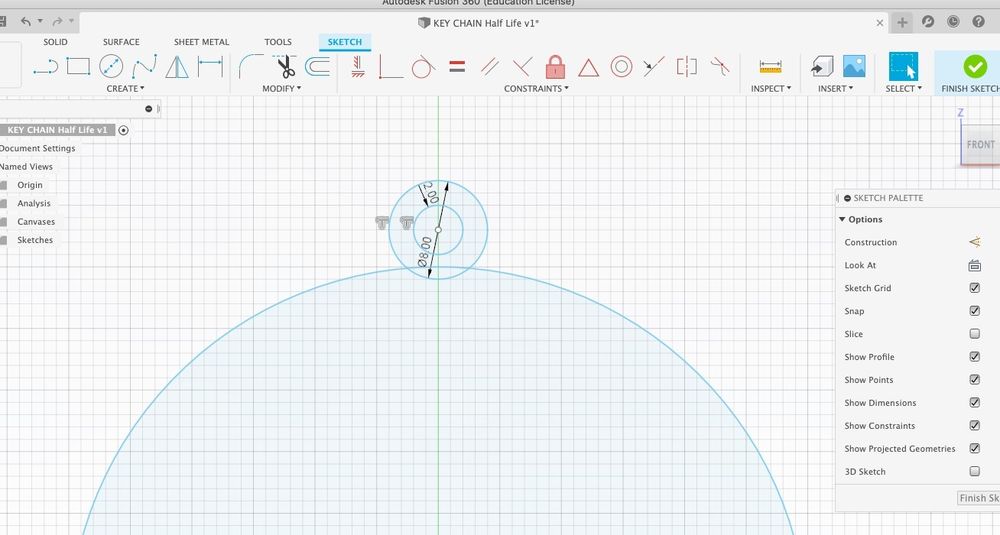This screenshot has height=535, width=1000.
Task: Switch to the SHEET METAL tab
Action: (202, 42)
